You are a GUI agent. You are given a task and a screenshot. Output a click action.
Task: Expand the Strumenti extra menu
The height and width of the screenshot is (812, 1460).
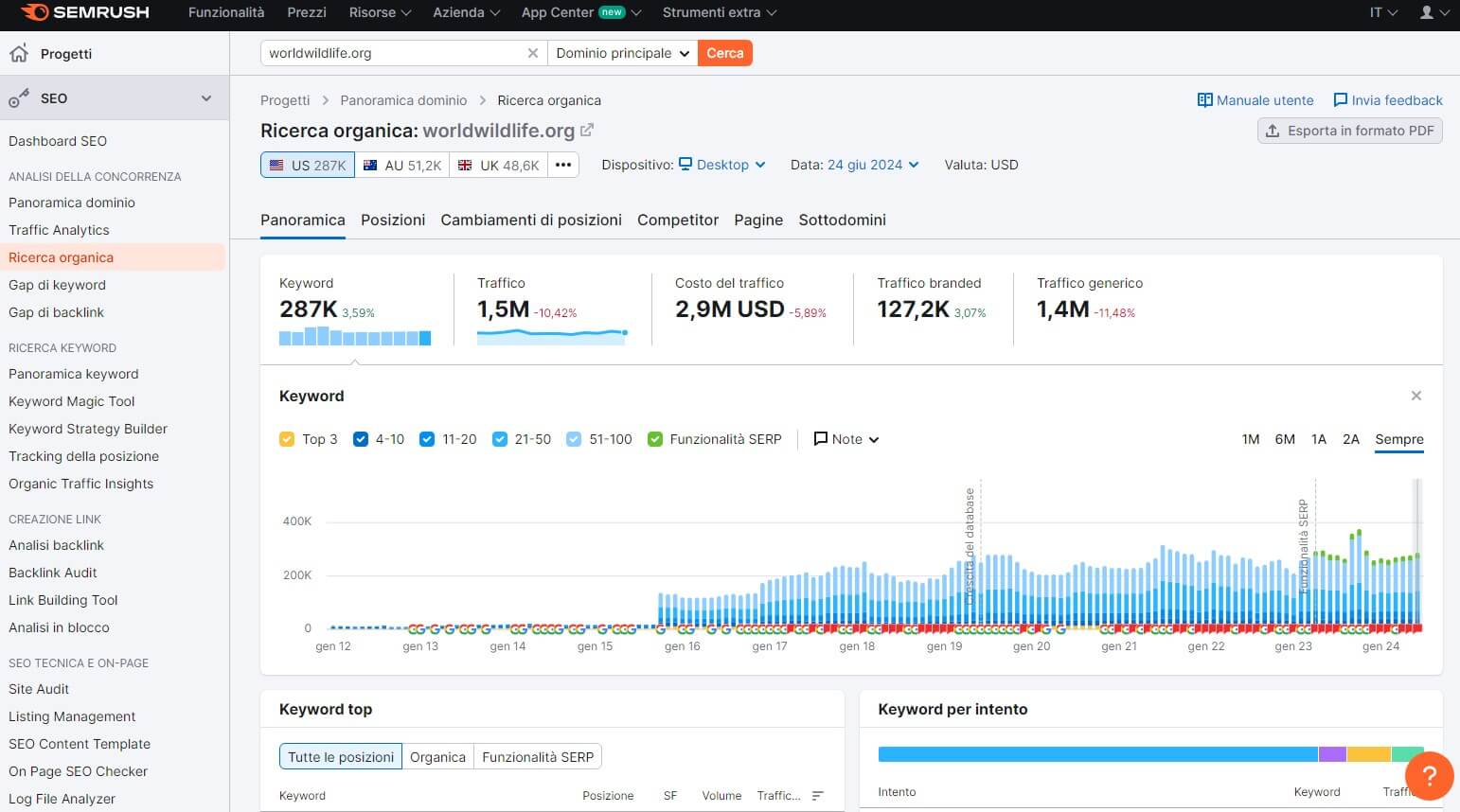(x=720, y=12)
